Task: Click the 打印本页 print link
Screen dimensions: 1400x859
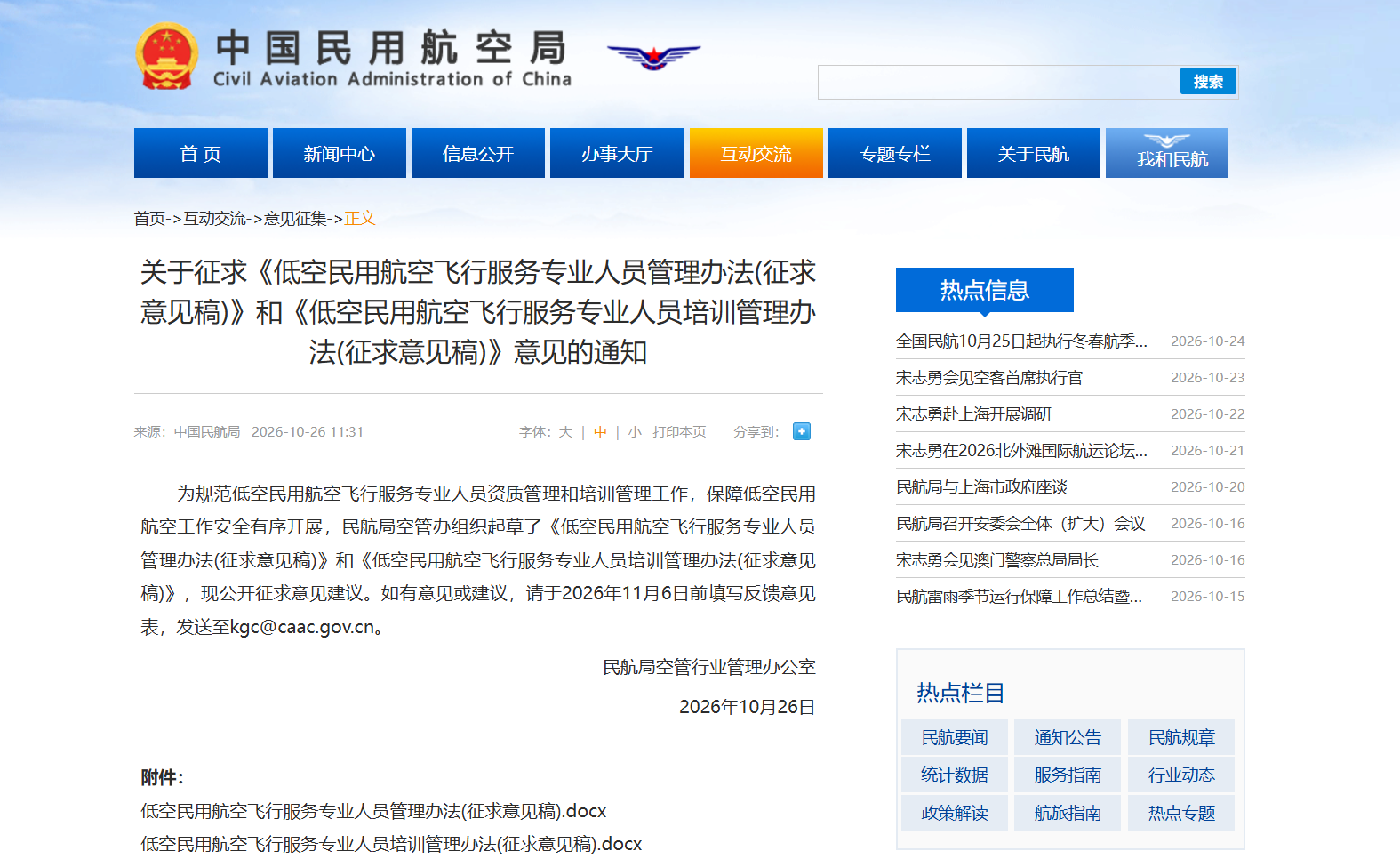Action: [x=679, y=432]
